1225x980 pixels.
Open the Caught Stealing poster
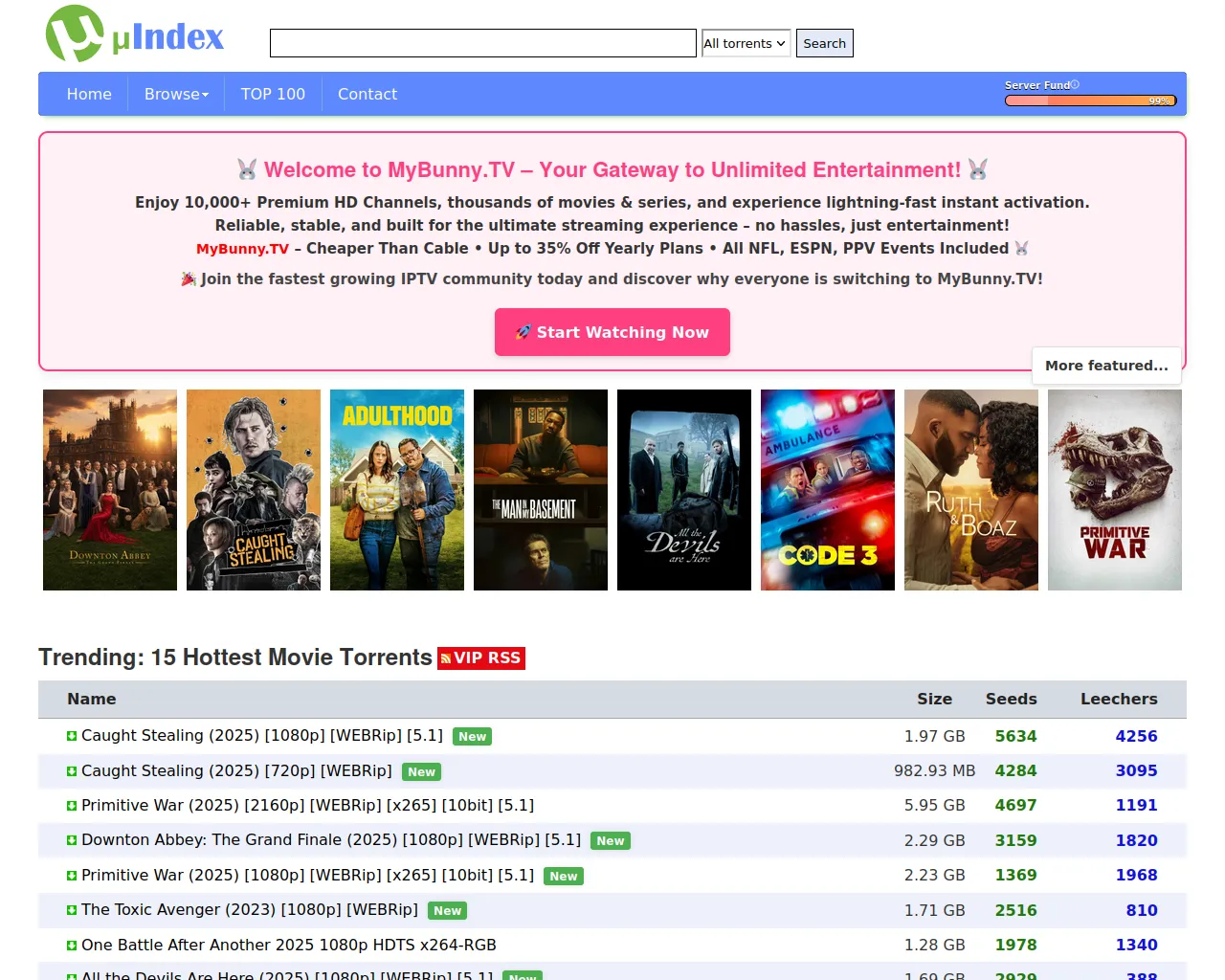point(254,490)
